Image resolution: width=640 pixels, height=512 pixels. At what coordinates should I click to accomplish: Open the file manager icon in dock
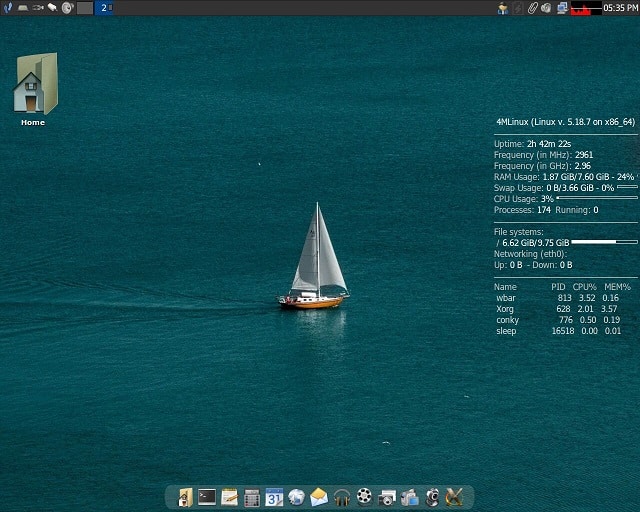point(185,497)
